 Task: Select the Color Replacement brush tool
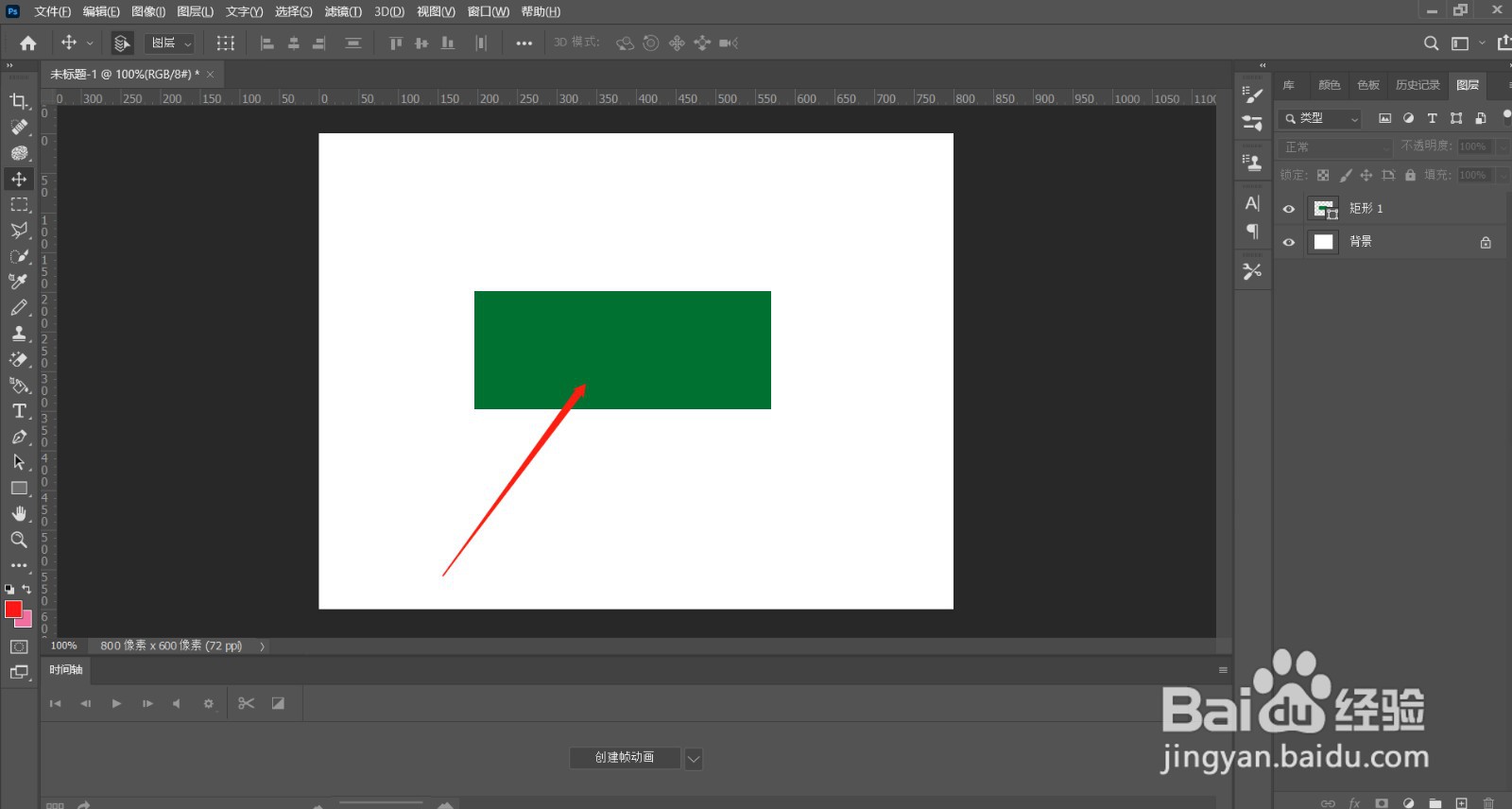coord(19,153)
